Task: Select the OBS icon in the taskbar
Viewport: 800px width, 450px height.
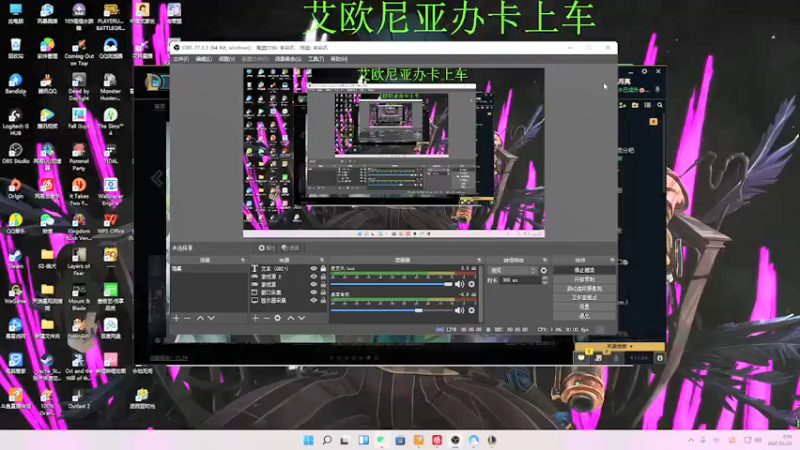Action: (x=455, y=440)
